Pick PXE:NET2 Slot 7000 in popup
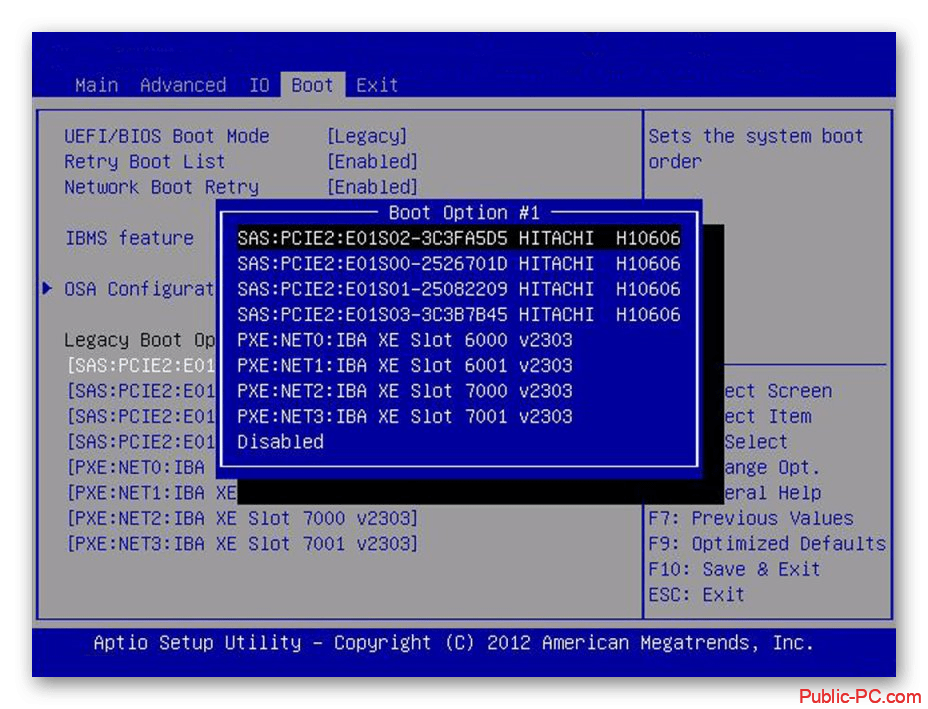Screen dimensions: 928x709 click(x=404, y=391)
